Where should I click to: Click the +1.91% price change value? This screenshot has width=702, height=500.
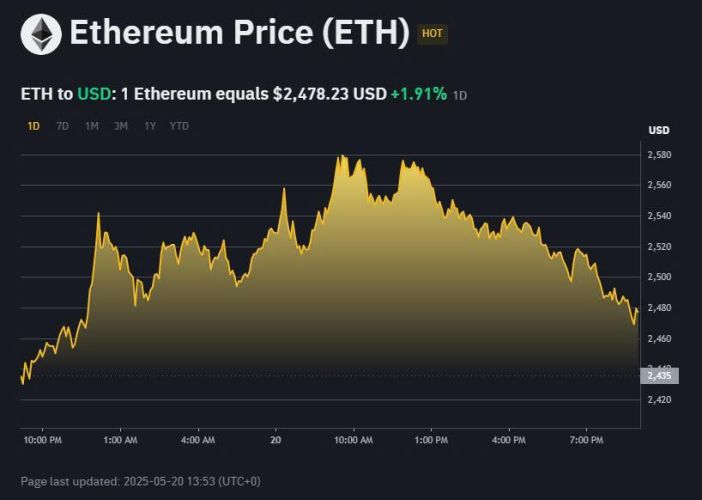(x=418, y=94)
